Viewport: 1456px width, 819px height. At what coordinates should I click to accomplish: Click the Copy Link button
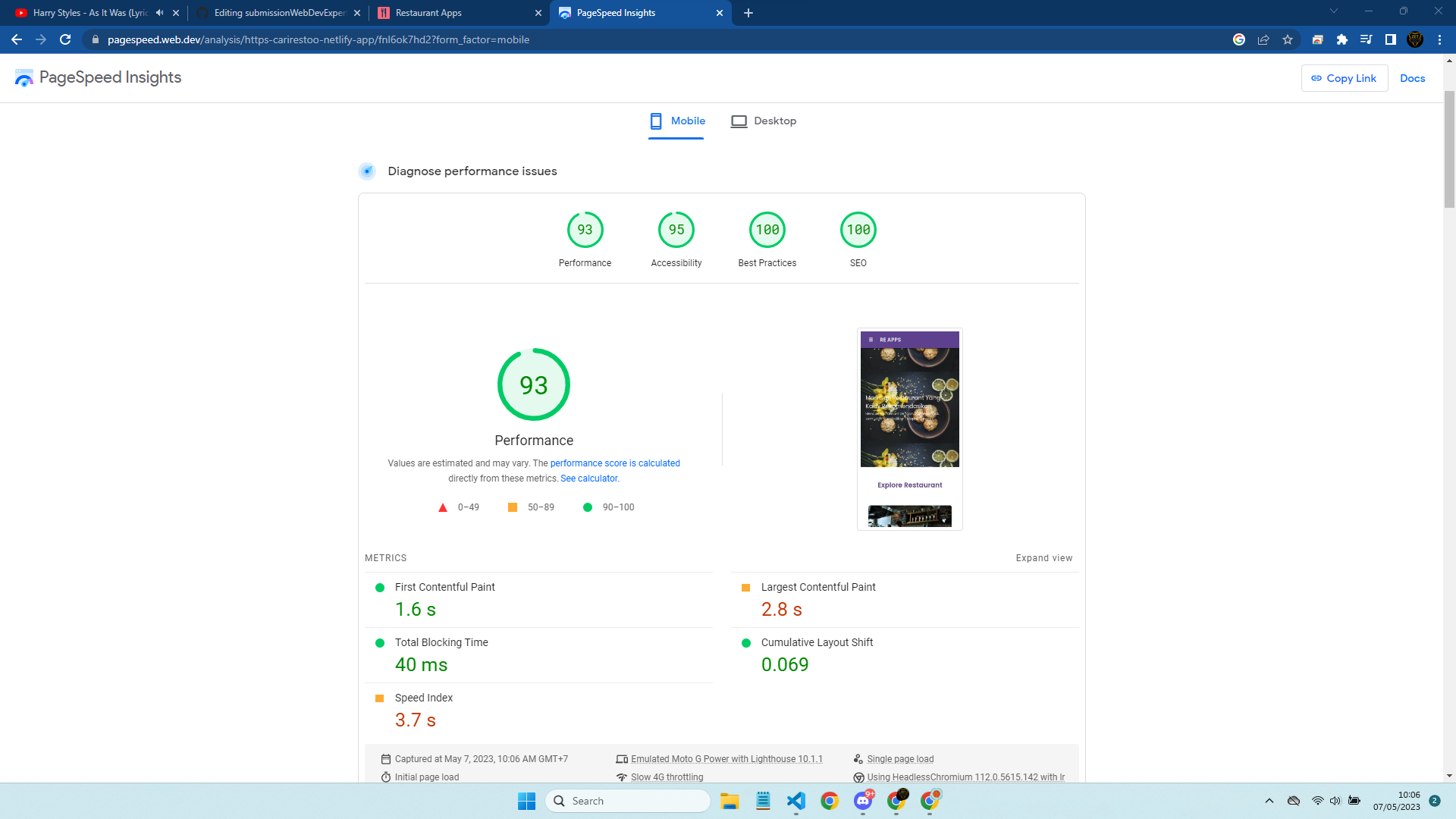1345,78
